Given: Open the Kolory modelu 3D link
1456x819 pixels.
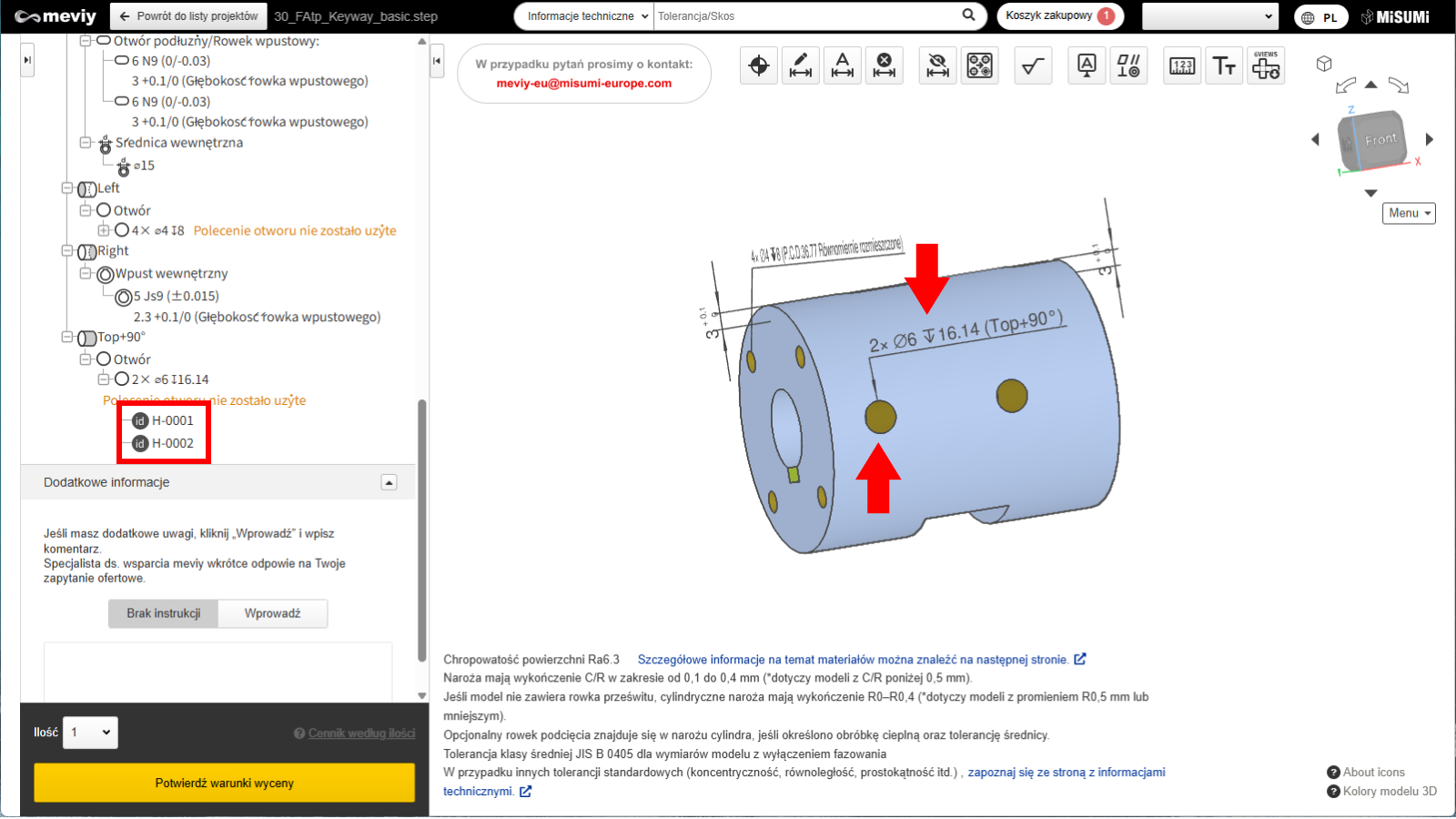Looking at the screenshot, I should click(1389, 791).
